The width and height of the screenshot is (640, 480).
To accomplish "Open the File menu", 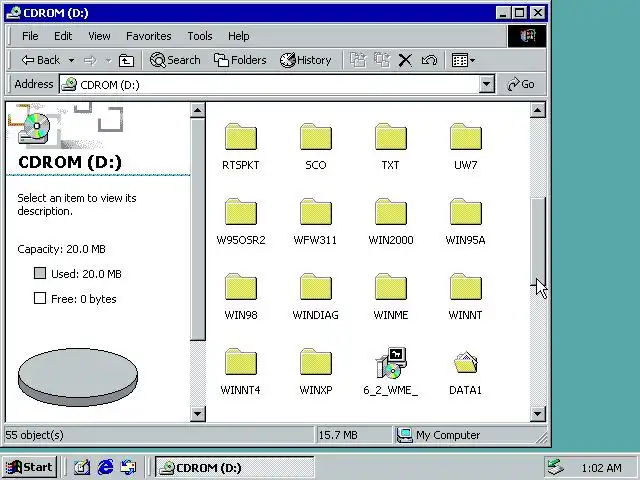I will click(x=30, y=36).
